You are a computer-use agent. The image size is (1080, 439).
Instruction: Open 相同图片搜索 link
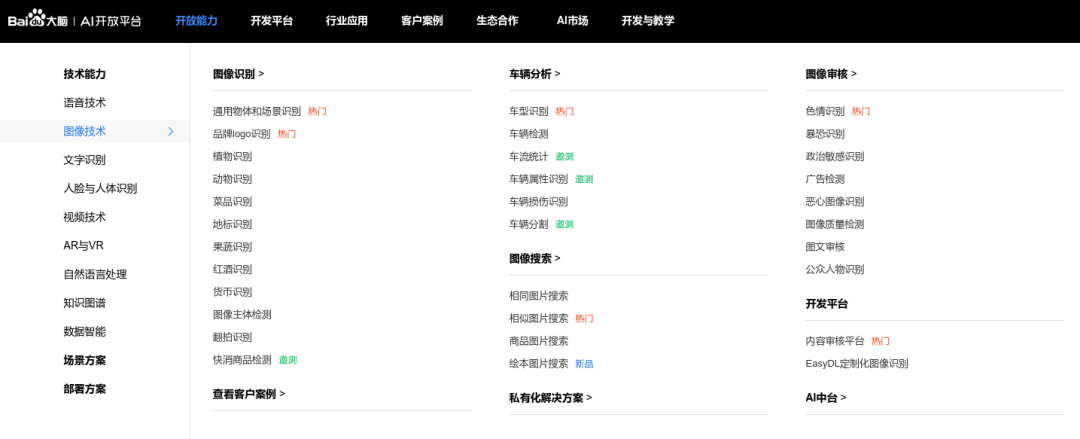[x=538, y=296]
